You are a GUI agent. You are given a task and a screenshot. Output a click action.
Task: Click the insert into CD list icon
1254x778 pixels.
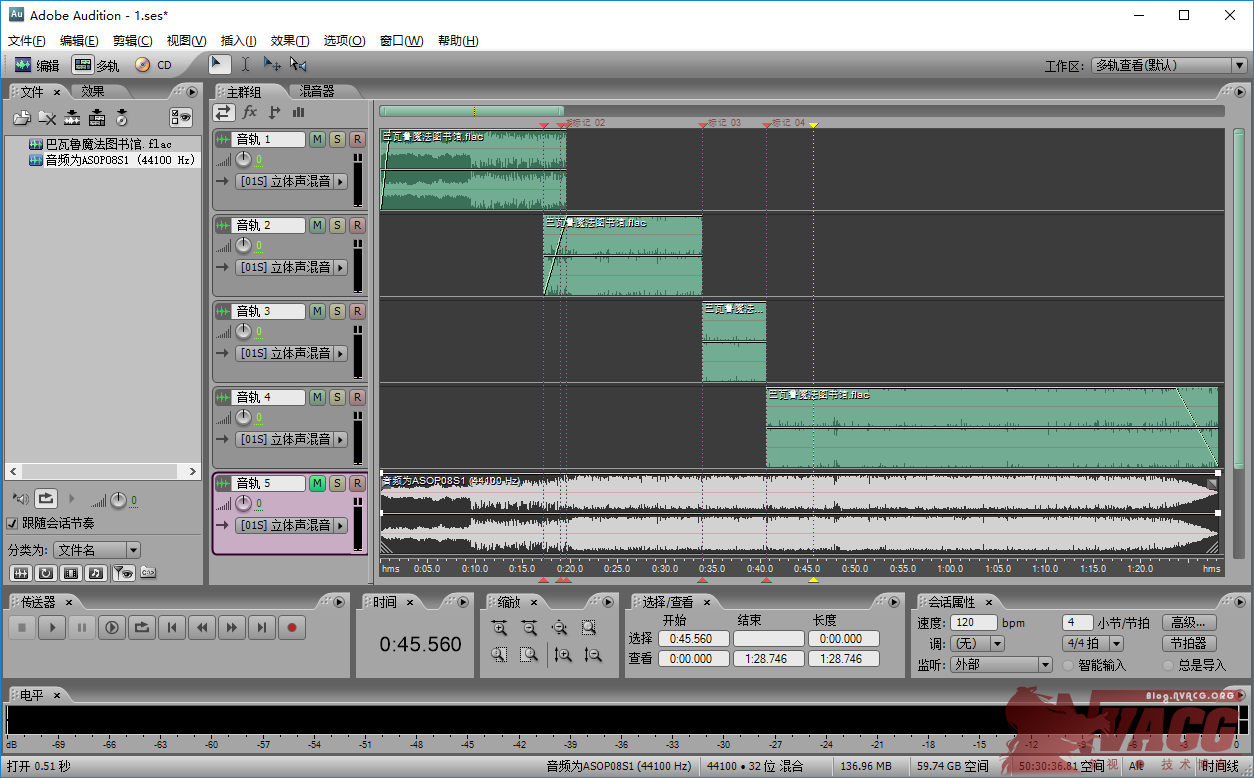[121, 117]
